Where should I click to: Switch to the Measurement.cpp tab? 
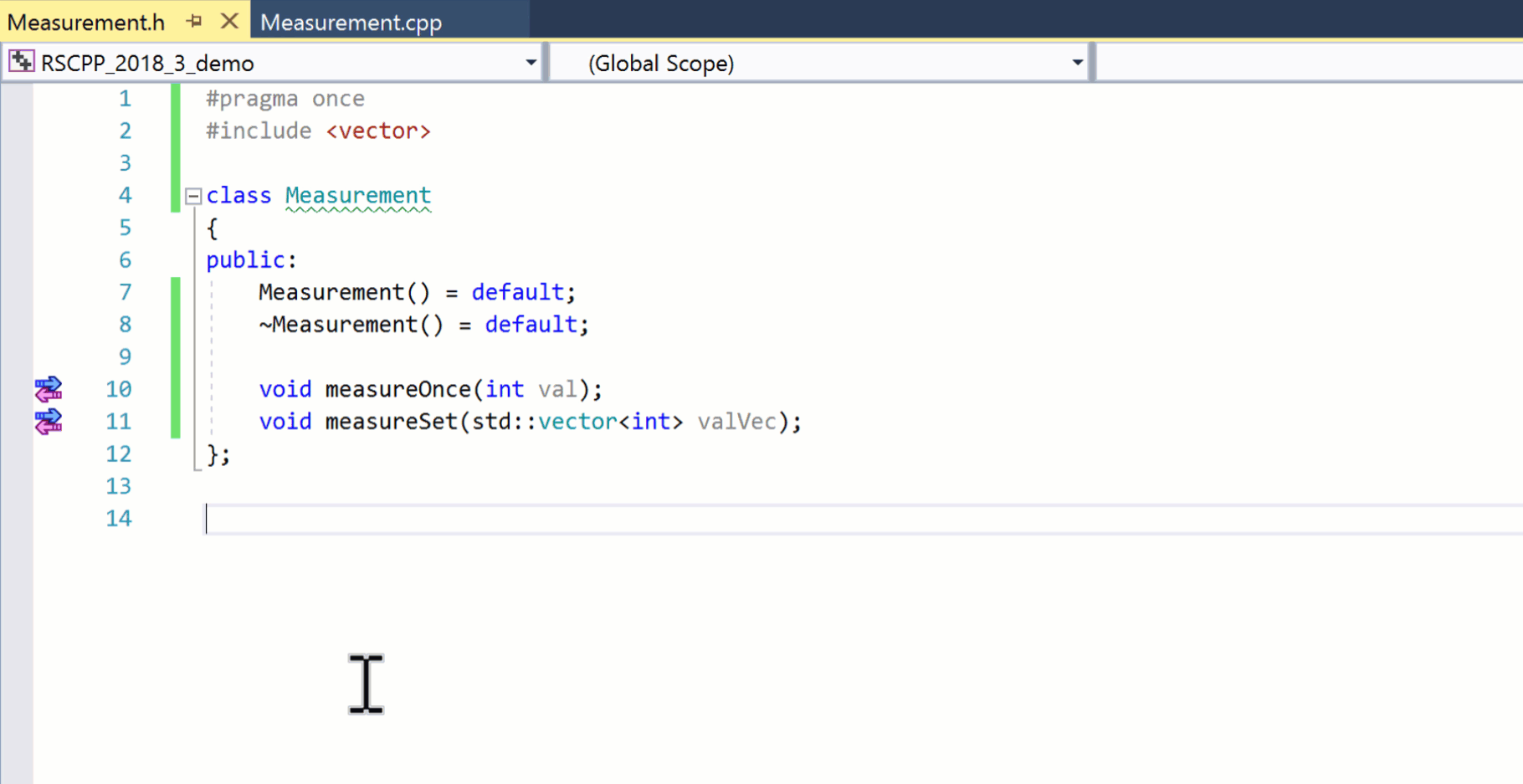[351, 23]
